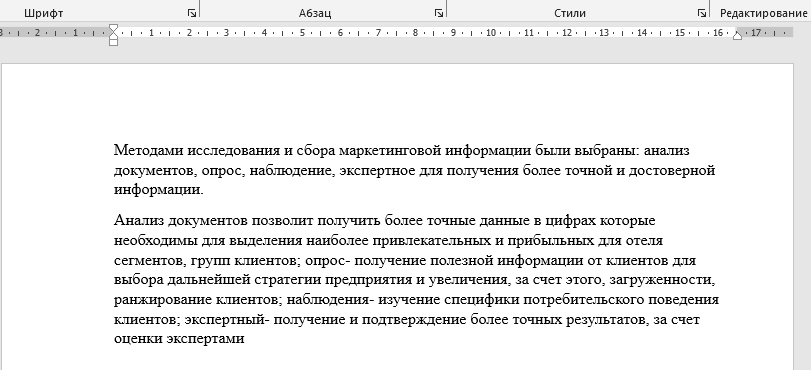This screenshot has width=811, height=370.
Task: Select the hanging indent marker on ruler
Action: click(x=114, y=35)
